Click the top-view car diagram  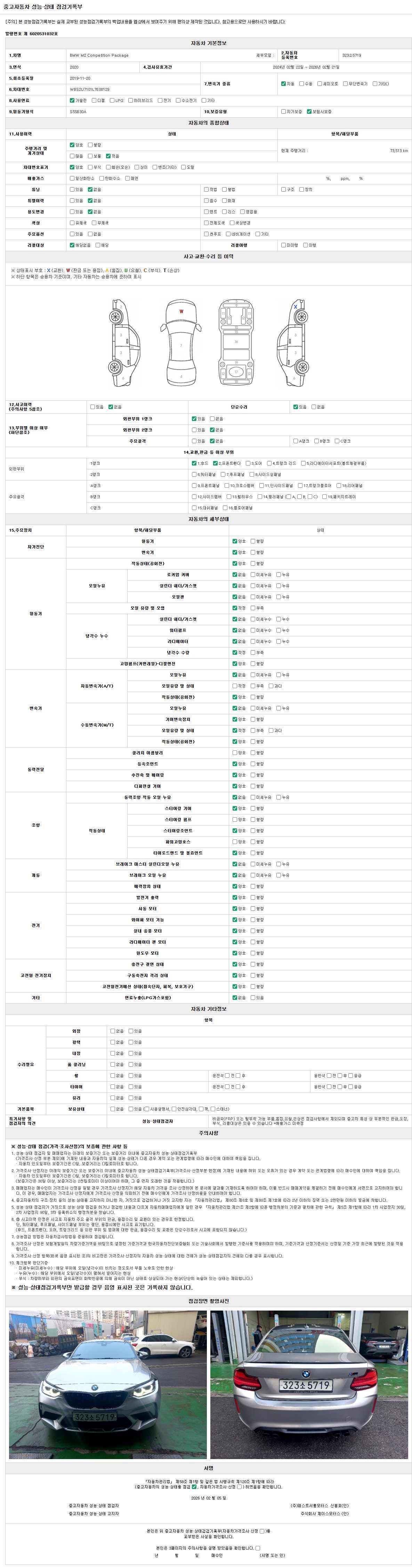[x=181, y=344]
